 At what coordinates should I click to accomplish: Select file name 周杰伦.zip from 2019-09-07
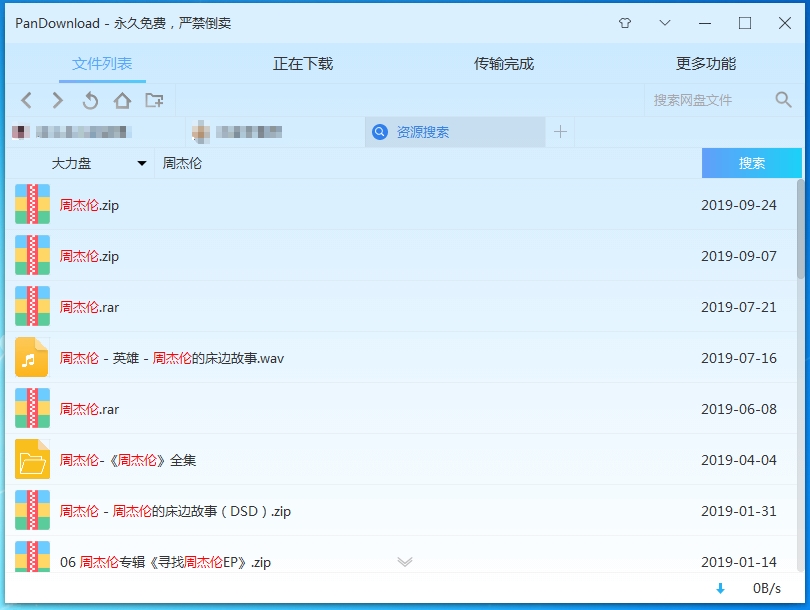(89, 256)
